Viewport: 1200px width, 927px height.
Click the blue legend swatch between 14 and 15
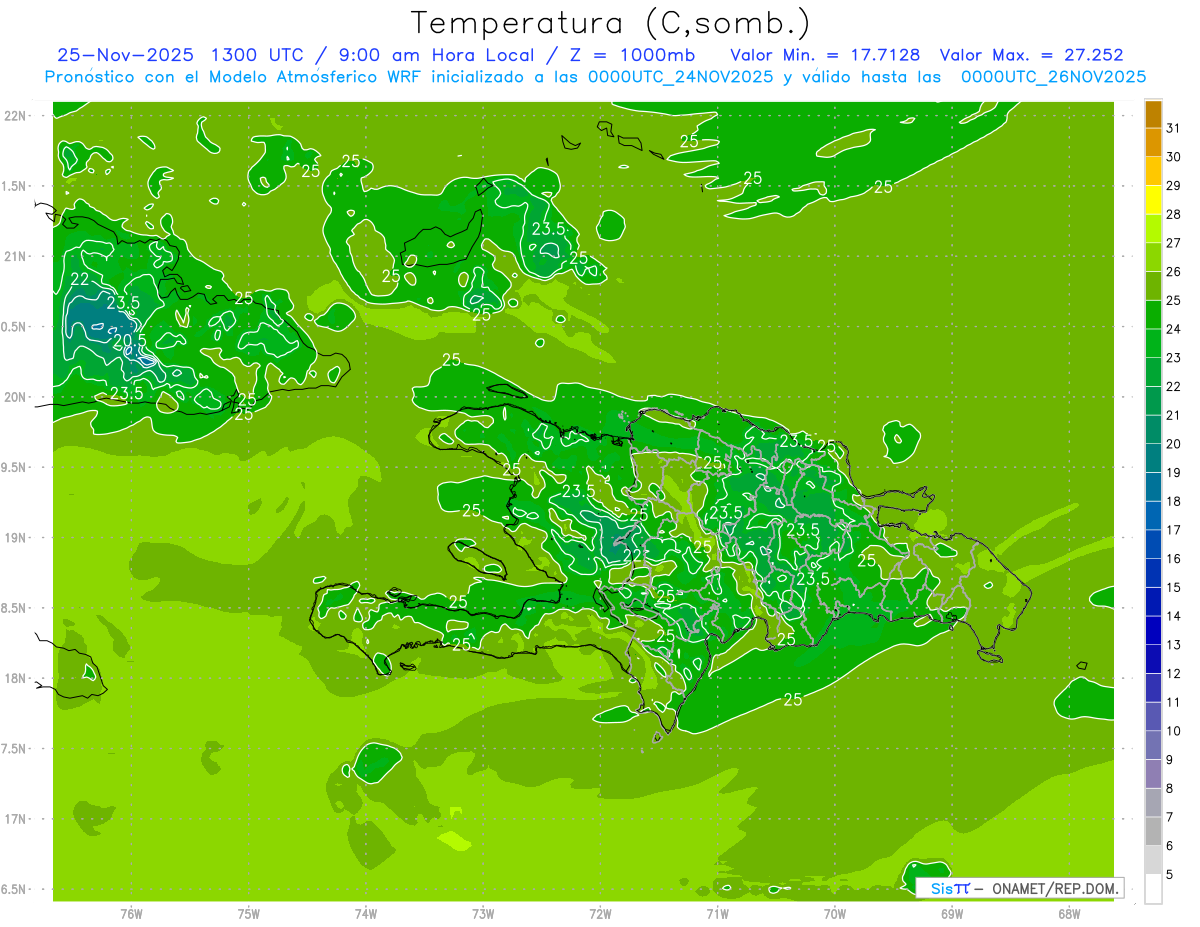tap(1153, 601)
